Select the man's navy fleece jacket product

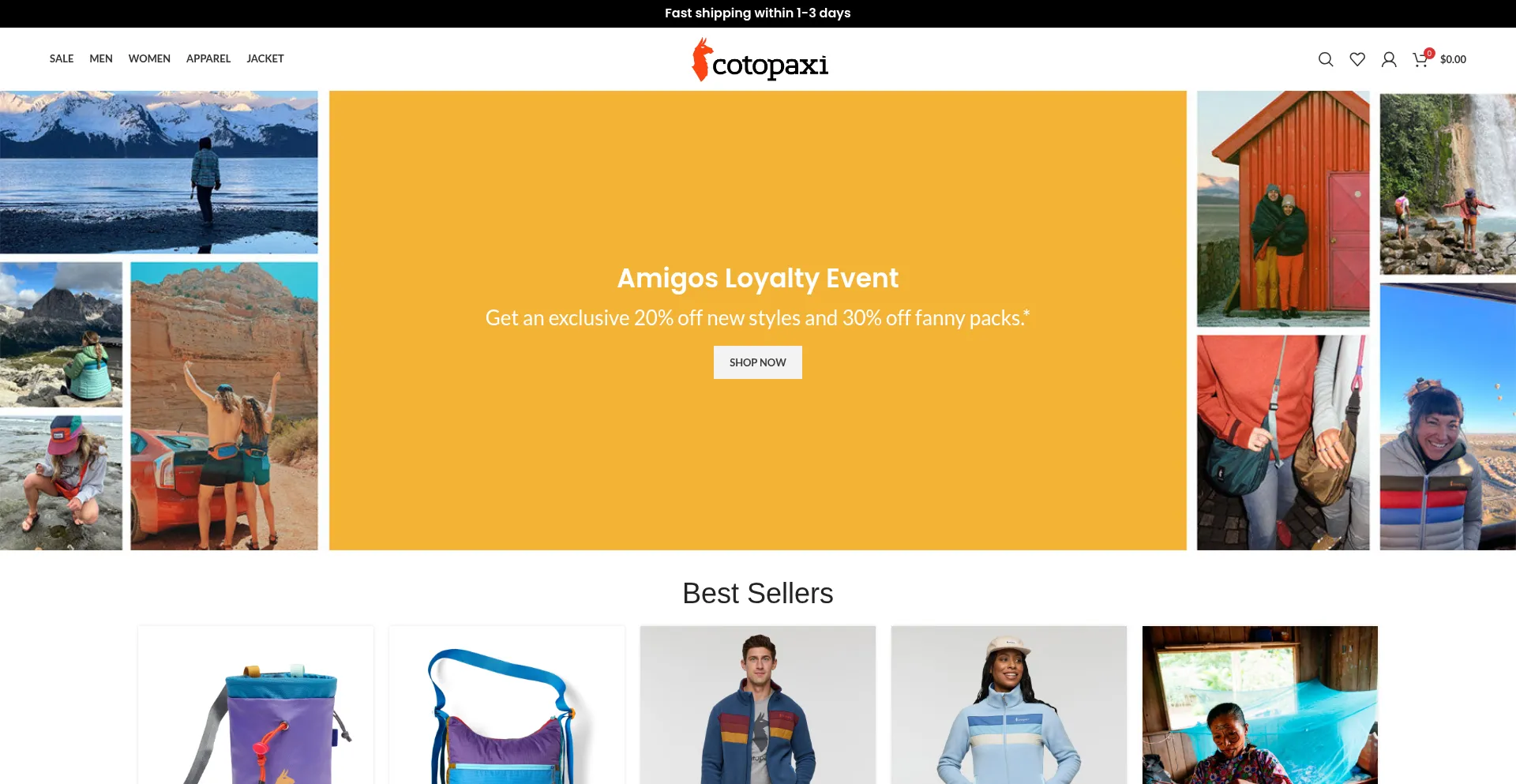[x=758, y=705]
